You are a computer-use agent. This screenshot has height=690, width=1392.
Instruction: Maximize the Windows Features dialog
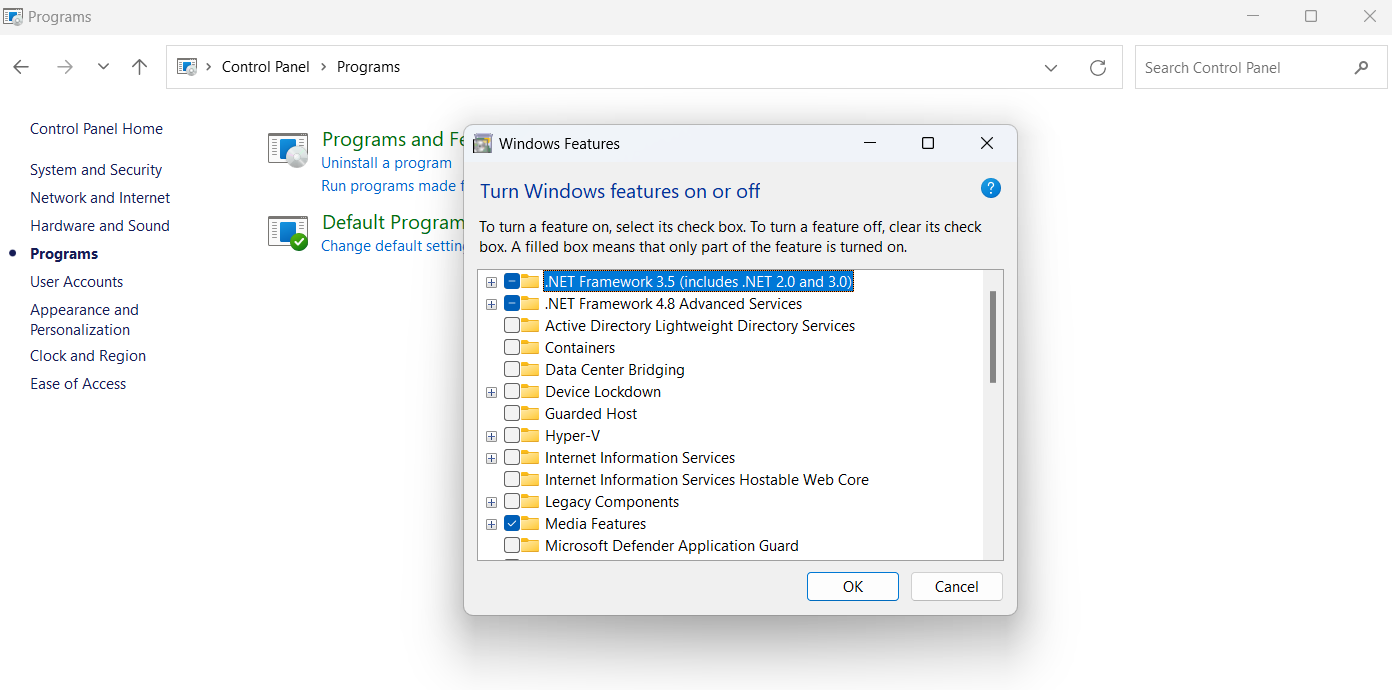[928, 143]
